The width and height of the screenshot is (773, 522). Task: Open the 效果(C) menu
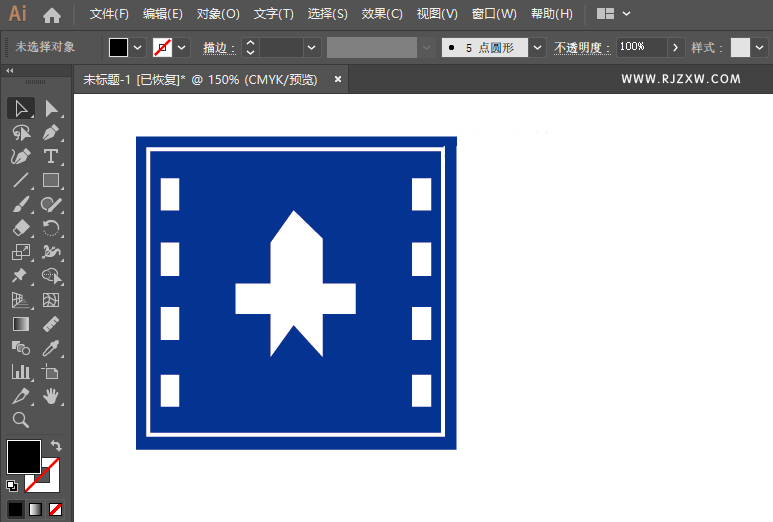(x=381, y=14)
